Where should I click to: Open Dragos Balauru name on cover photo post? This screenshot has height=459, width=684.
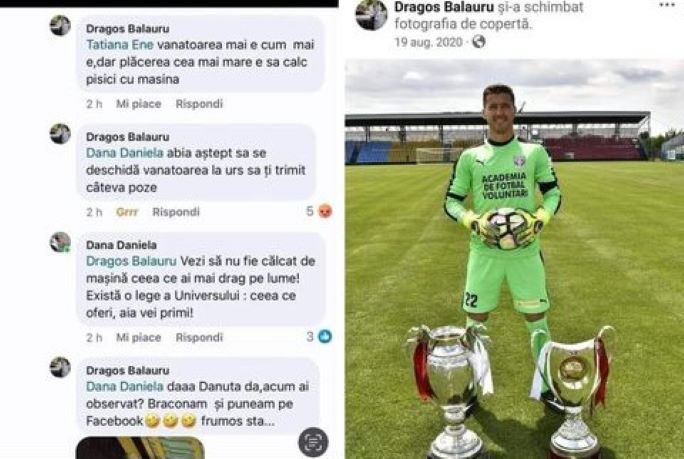pyautogui.click(x=444, y=7)
